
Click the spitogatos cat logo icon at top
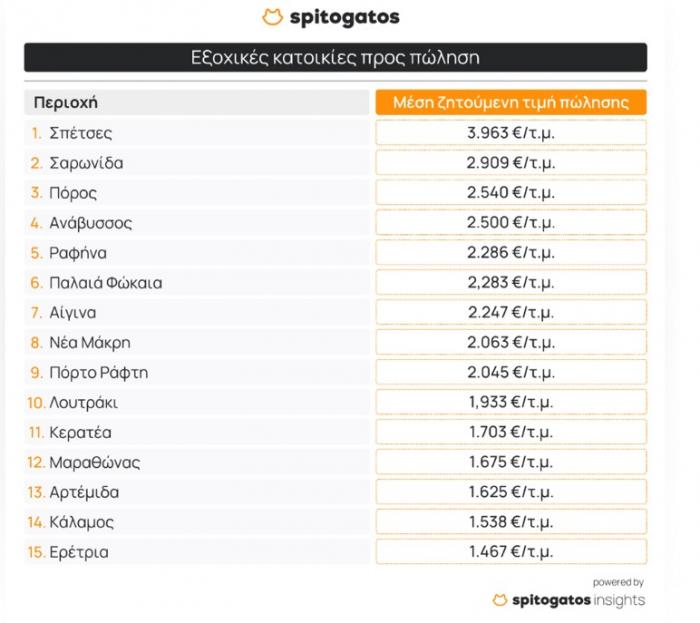[x=272, y=17]
